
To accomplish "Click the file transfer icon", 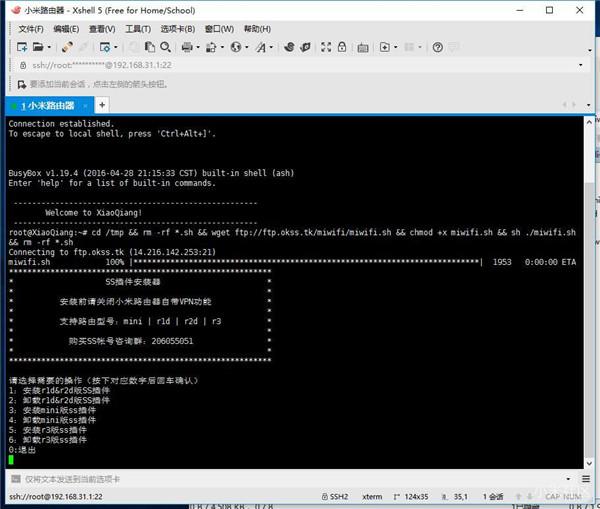I will tap(211, 47).
